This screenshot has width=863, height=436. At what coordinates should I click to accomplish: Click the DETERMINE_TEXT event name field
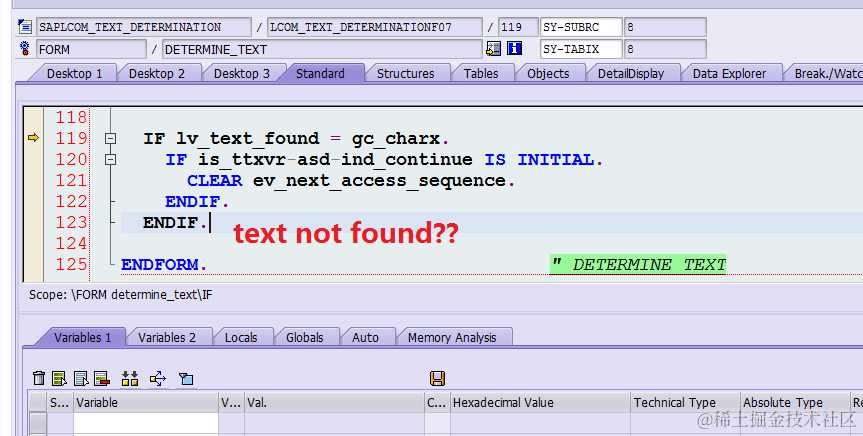(x=322, y=50)
